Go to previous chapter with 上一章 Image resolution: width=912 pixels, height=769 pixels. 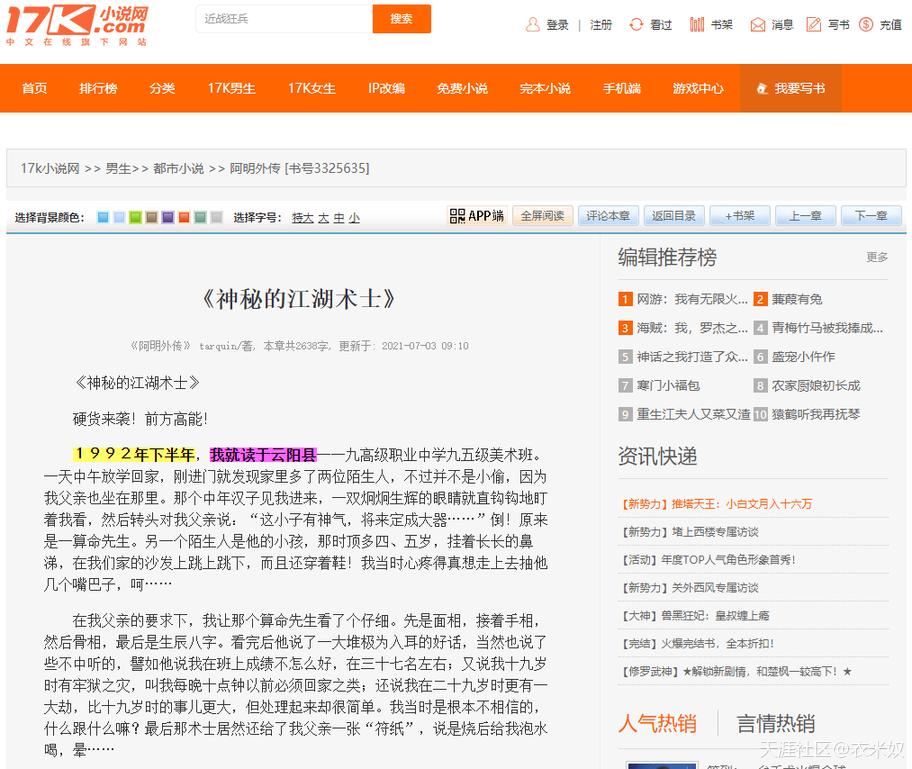(806, 216)
